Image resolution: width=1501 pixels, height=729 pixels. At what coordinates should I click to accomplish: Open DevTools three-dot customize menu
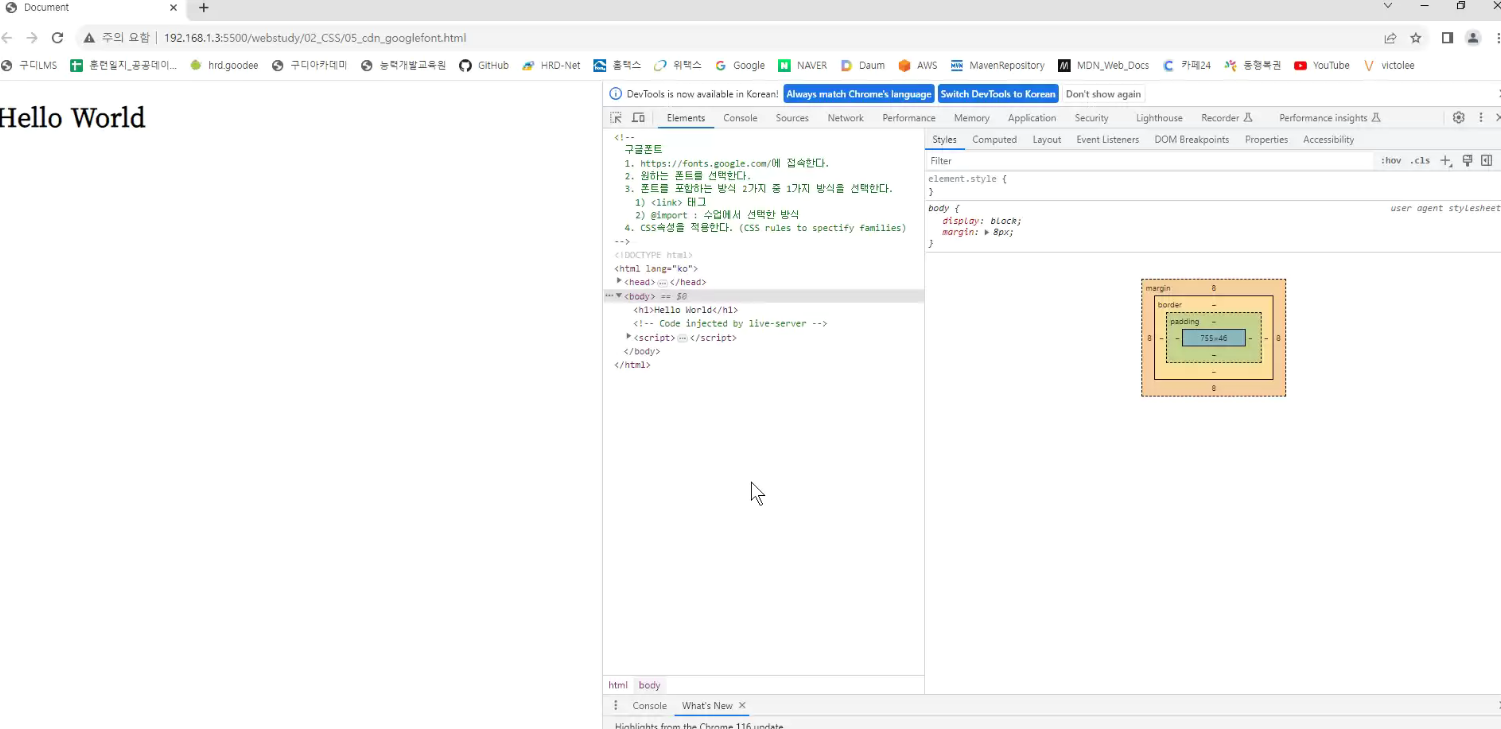click(x=1481, y=118)
